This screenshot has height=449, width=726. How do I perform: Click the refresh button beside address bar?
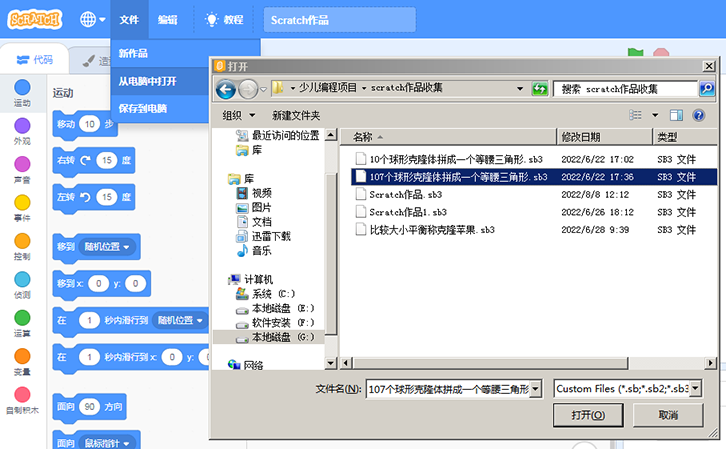coord(539,89)
